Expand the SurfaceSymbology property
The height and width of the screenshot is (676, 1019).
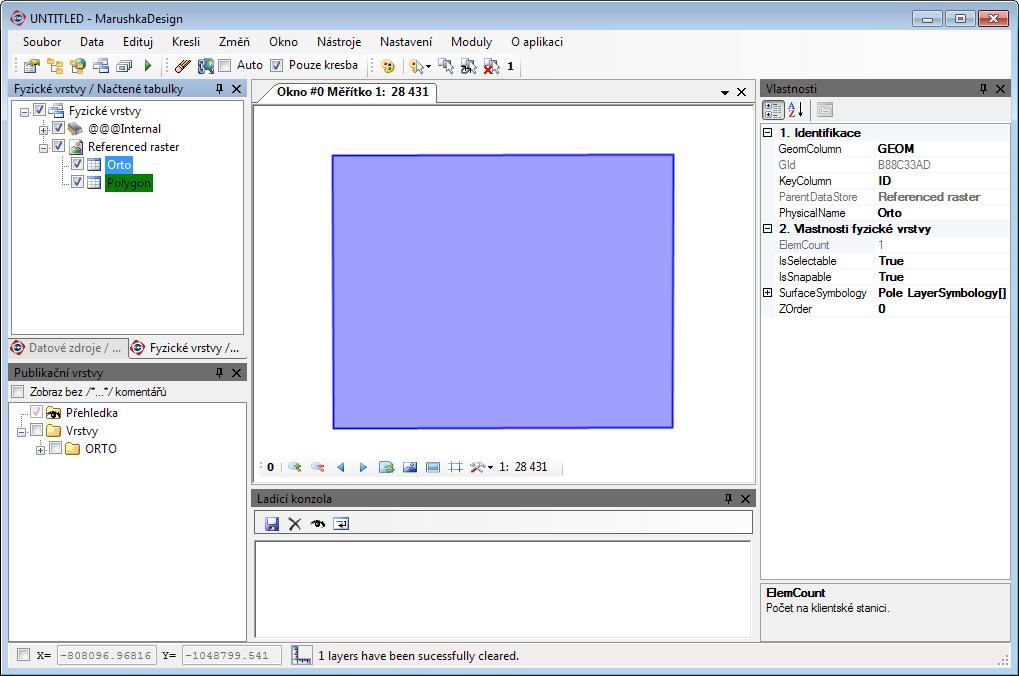pyautogui.click(x=767, y=293)
